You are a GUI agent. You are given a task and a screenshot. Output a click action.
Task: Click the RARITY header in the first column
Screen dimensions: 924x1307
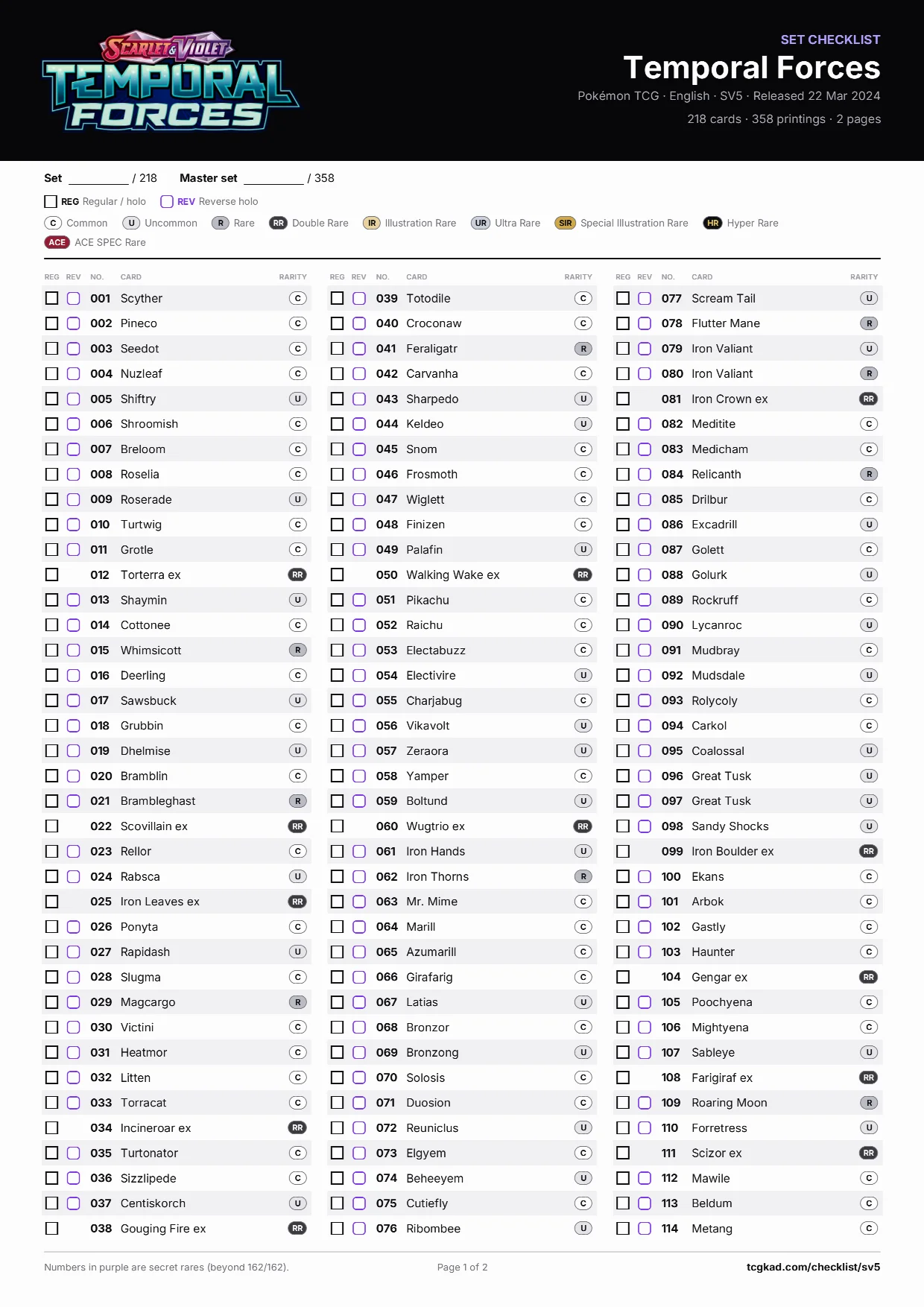coord(293,276)
